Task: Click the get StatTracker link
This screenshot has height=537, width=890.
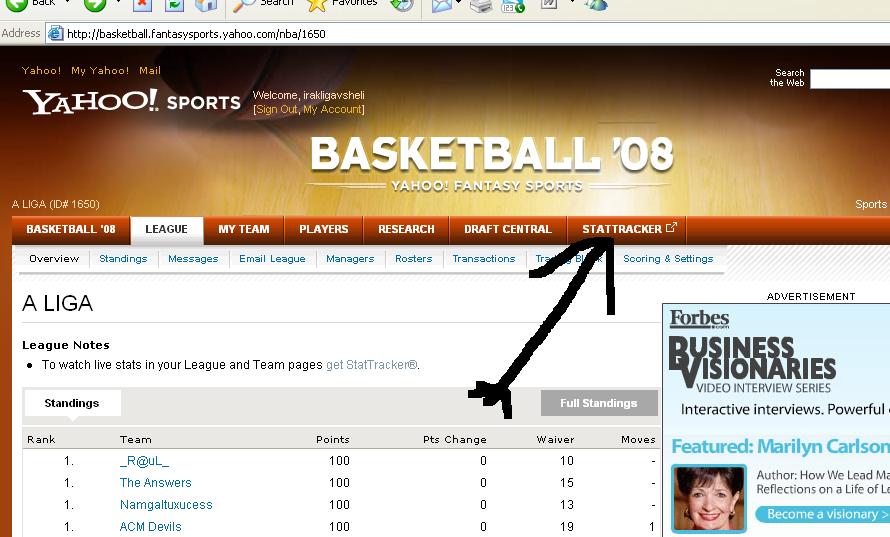Action: click(371, 365)
